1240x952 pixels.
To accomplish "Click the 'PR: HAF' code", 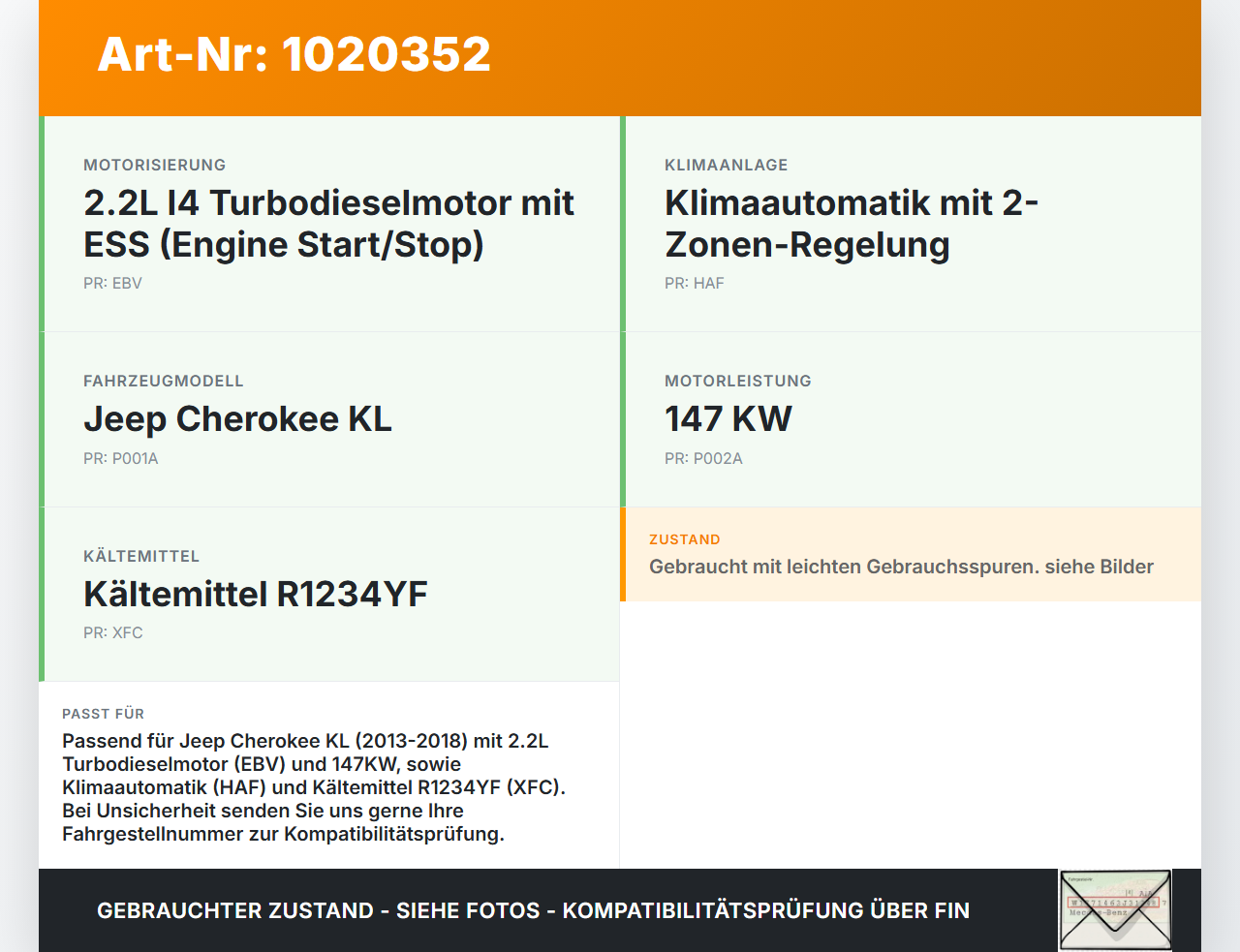I will (x=695, y=283).
